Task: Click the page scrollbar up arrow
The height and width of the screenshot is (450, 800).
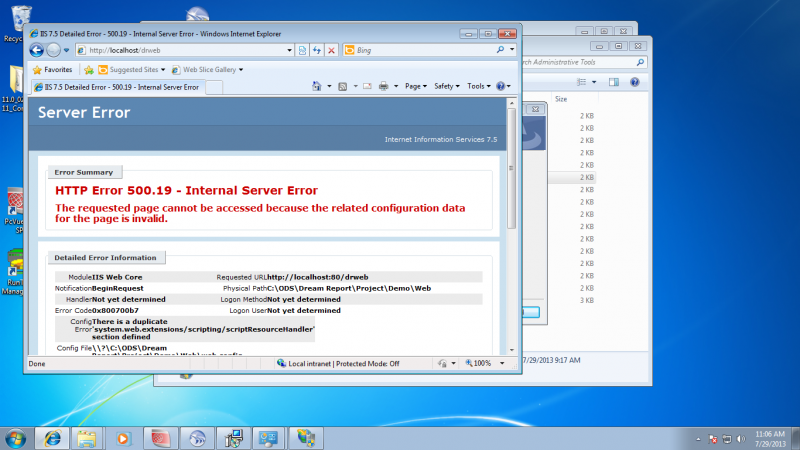Action: [x=512, y=103]
